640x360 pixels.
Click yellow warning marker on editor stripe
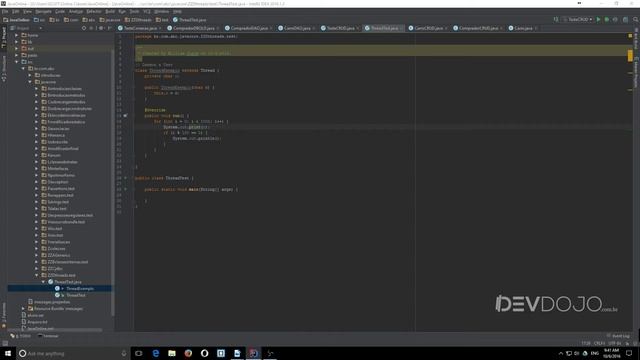point(630,56)
